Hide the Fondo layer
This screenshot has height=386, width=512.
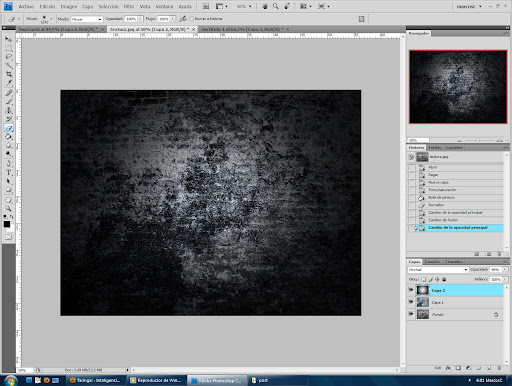(x=411, y=314)
